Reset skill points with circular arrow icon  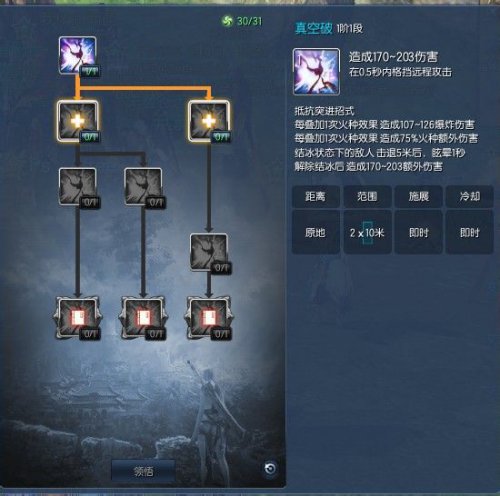point(270,468)
